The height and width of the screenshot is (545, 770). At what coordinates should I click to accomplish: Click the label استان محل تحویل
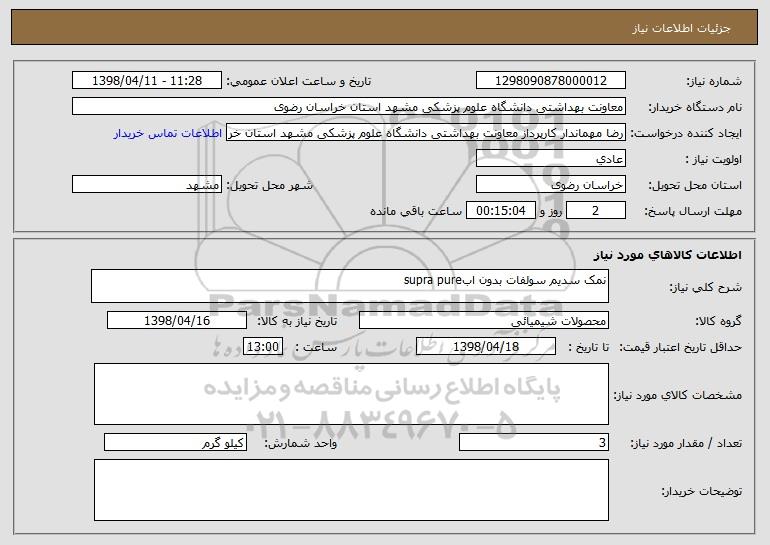click(695, 185)
